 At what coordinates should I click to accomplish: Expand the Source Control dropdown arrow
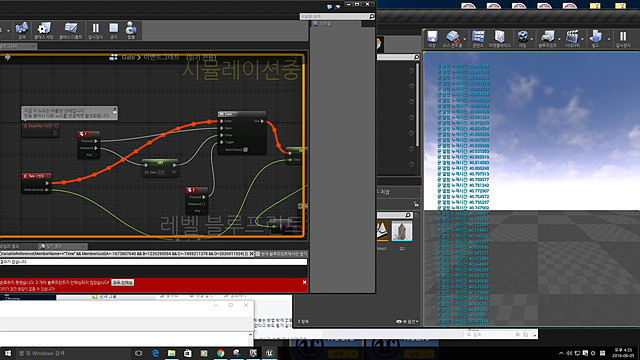point(464,40)
